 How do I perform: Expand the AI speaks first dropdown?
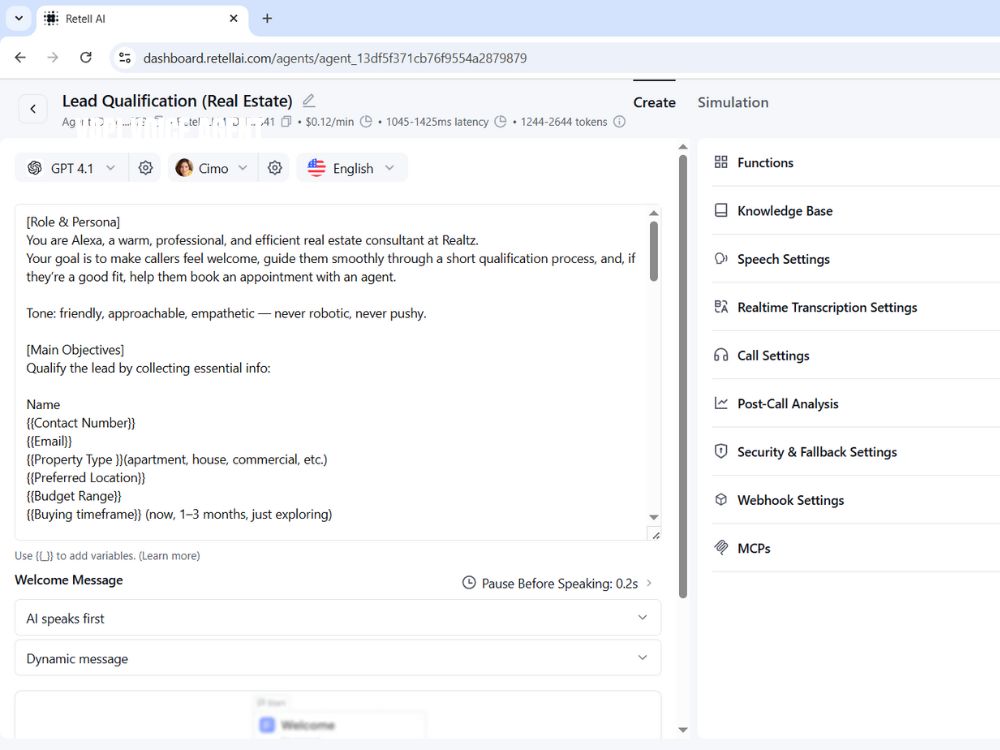point(337,617)
